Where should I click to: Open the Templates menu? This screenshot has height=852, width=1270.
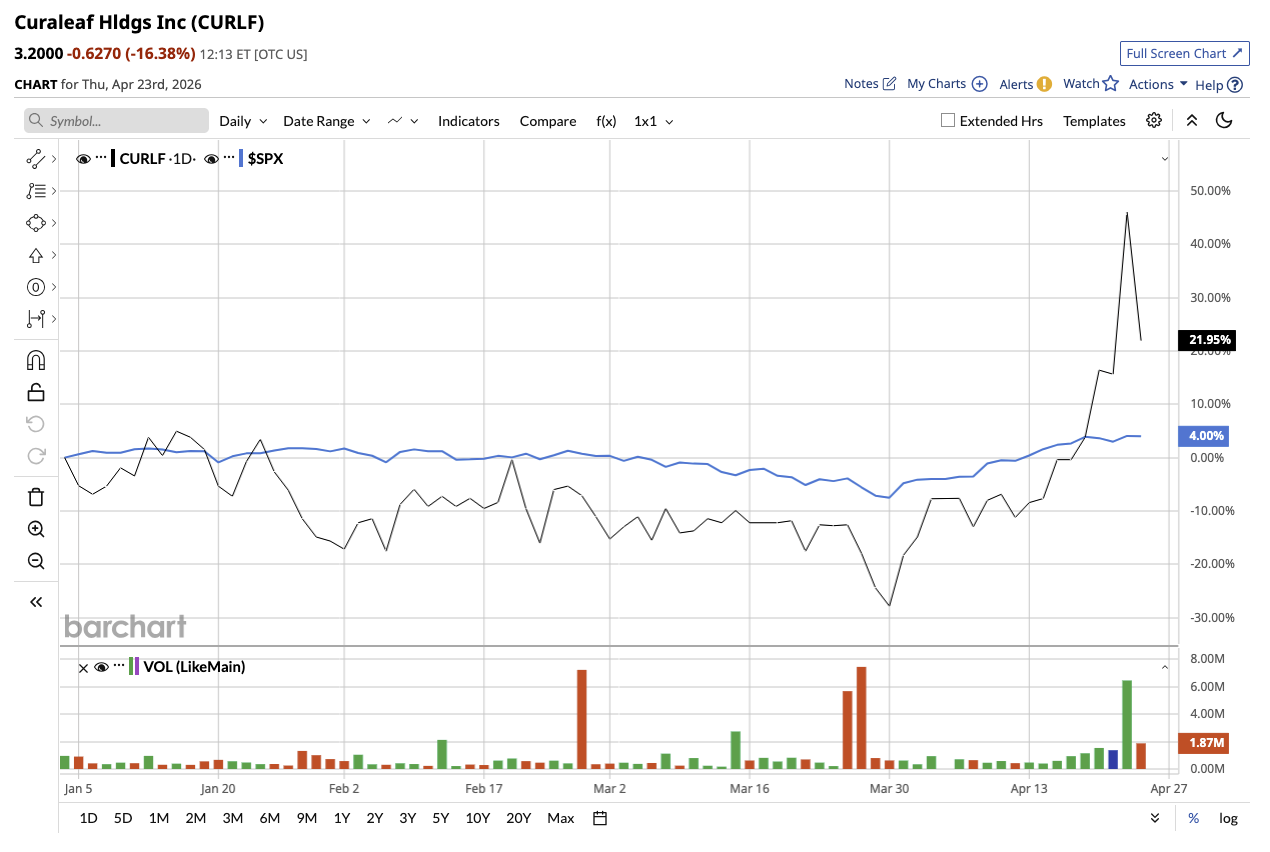click(1094, 121)
